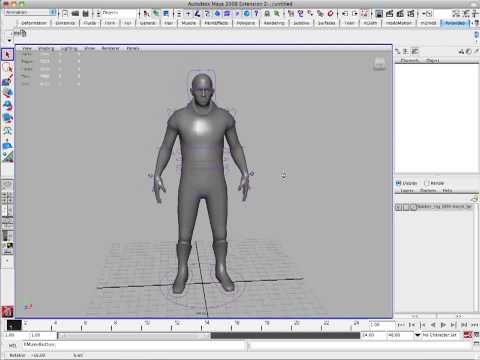Toggle visibility box of the rig layer
The image size is (480, 360).
[x=398, y=207]
